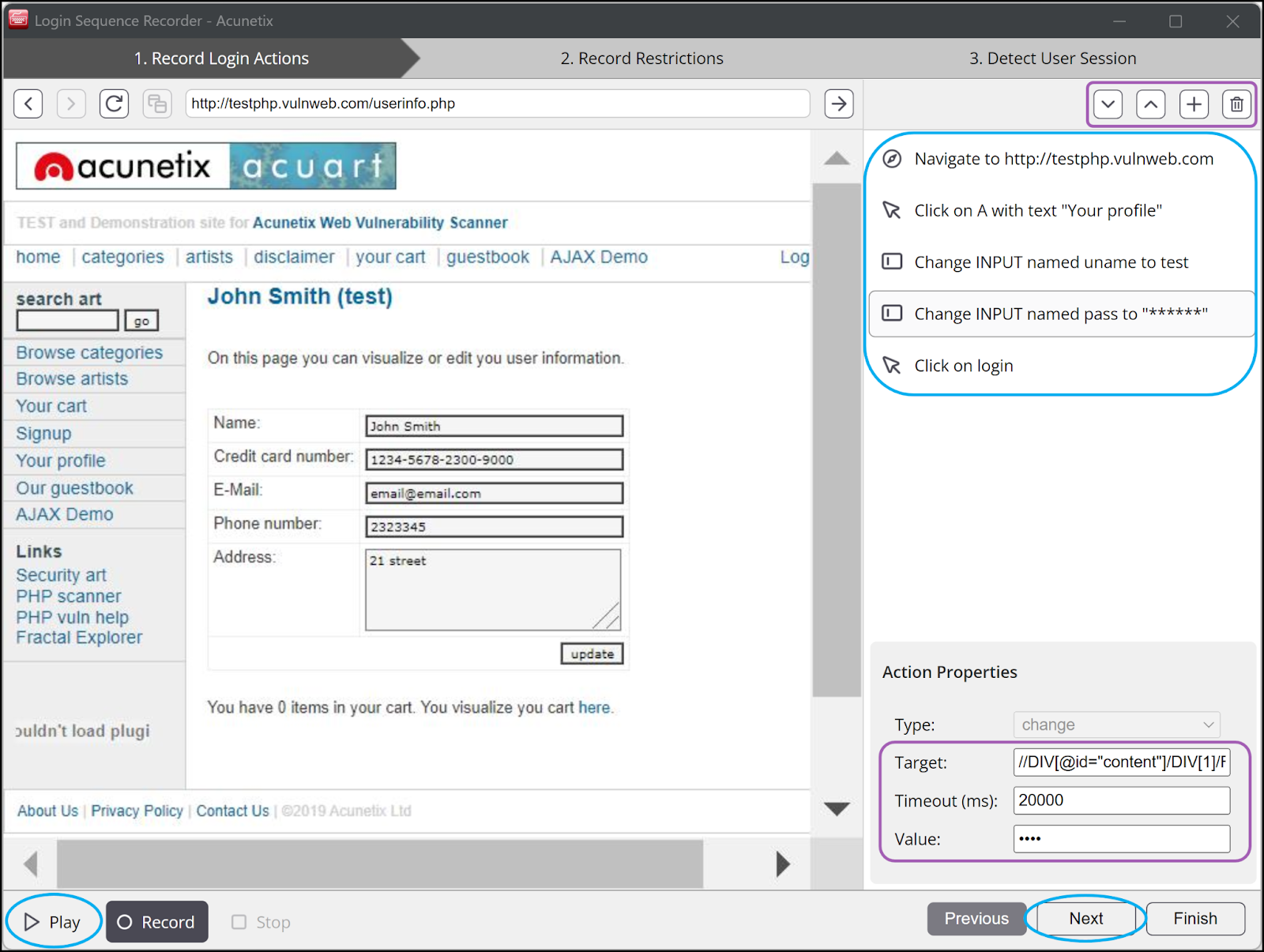Open the Type dropdown showing "change"
Viewport: 1264px width, 952px height.
(1117, 724)
